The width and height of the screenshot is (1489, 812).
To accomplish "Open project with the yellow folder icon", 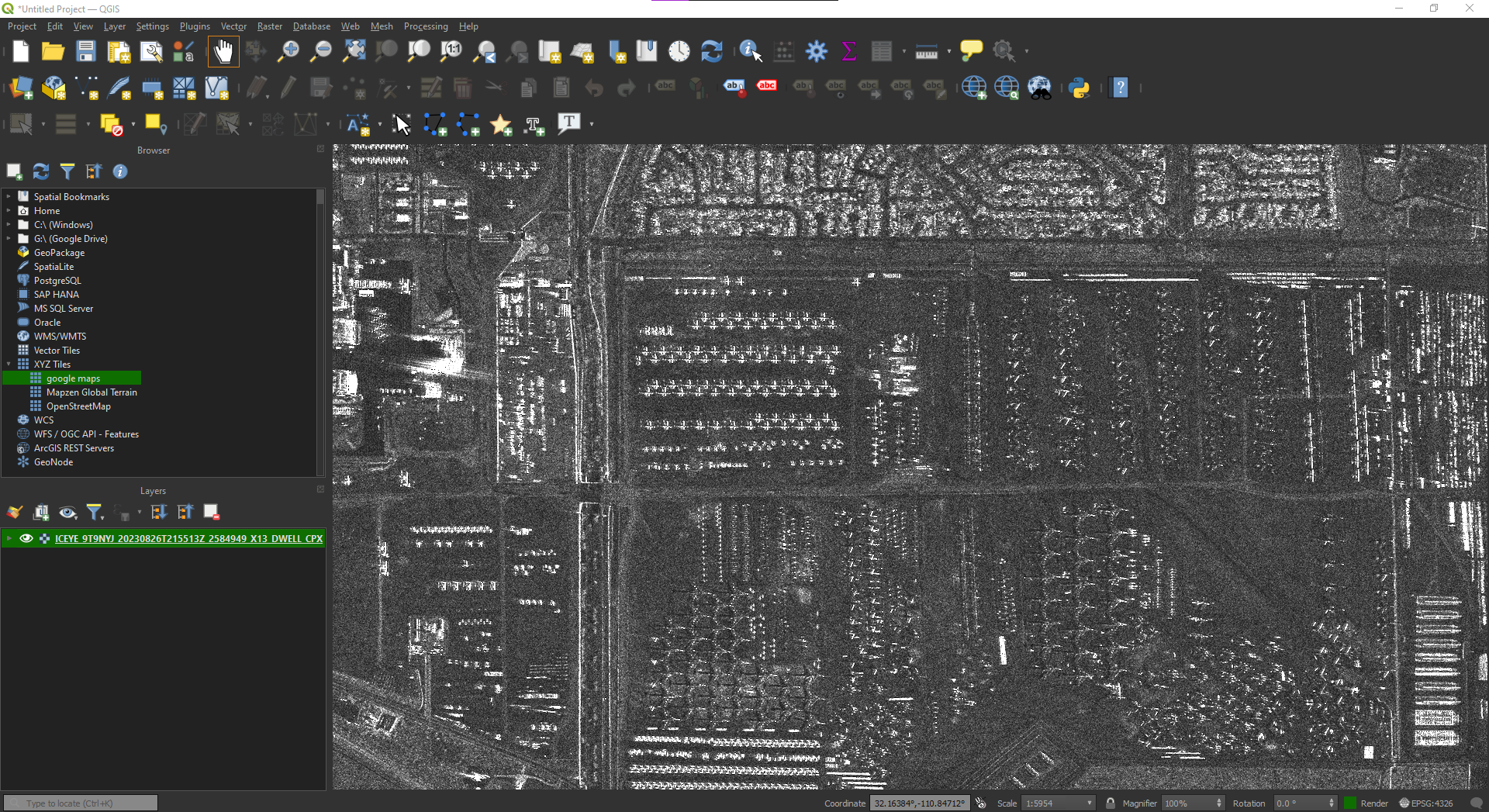I will (53, 52).
